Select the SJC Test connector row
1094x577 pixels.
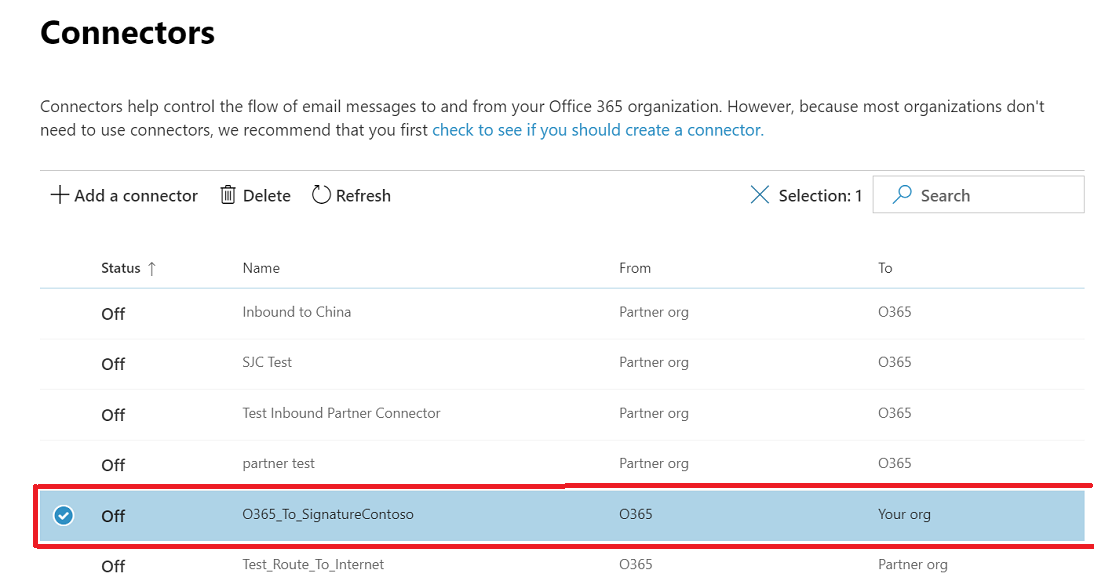pos(267,362)
